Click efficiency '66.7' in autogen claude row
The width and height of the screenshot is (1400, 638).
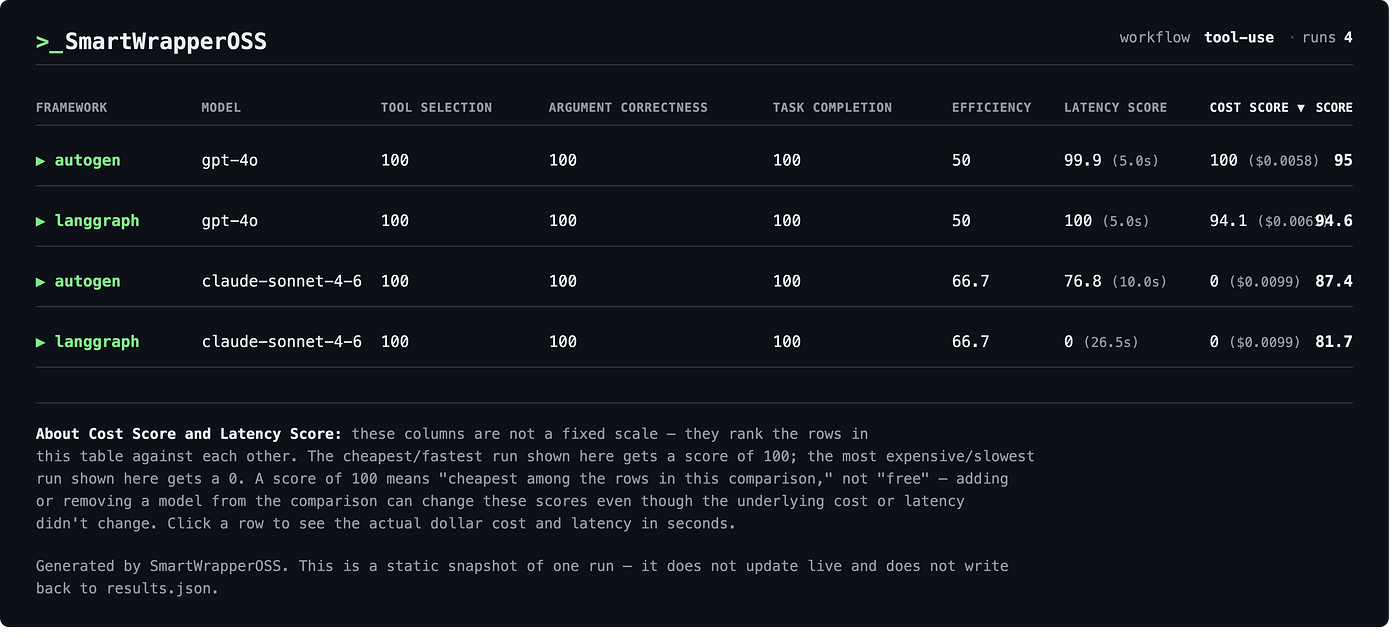coord(970,282)
